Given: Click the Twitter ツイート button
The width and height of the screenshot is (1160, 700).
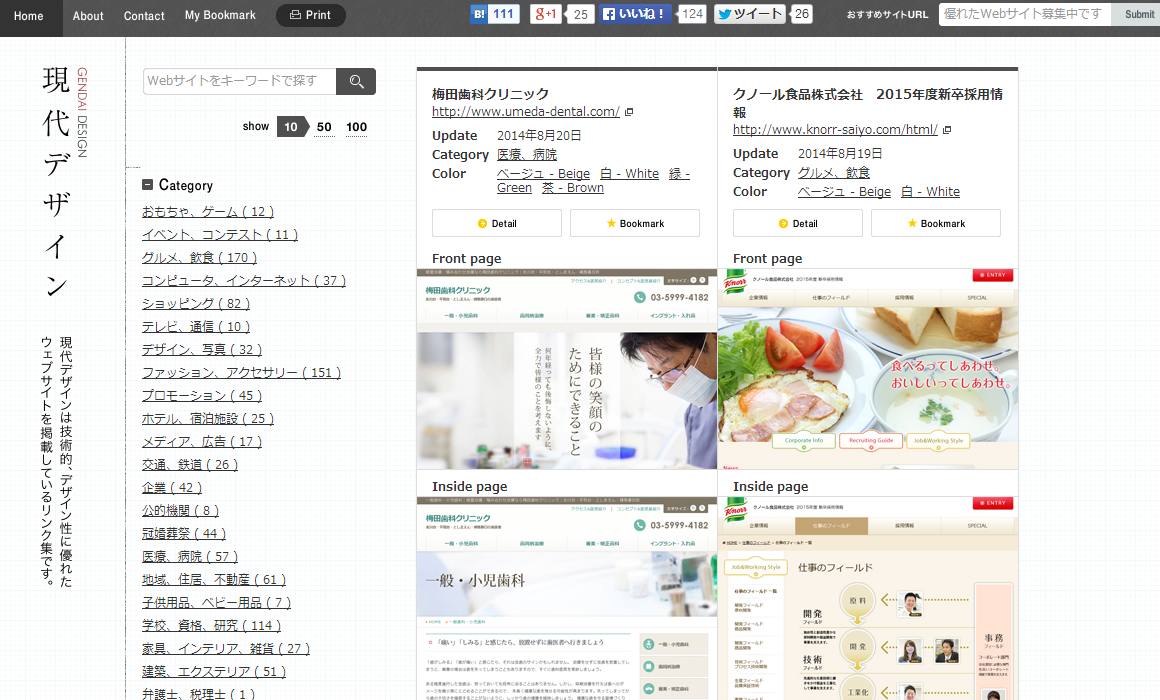Looking at the screenshot, I should [749, 14].
